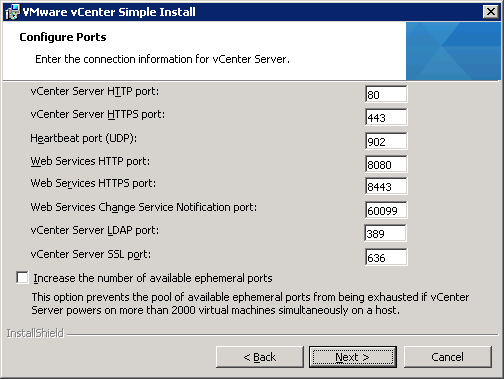Viewport: 504px width, 379px height.
Task: Click the VMware installer icon in title bar
Action: pyautogui.click(x=12, y=12)
